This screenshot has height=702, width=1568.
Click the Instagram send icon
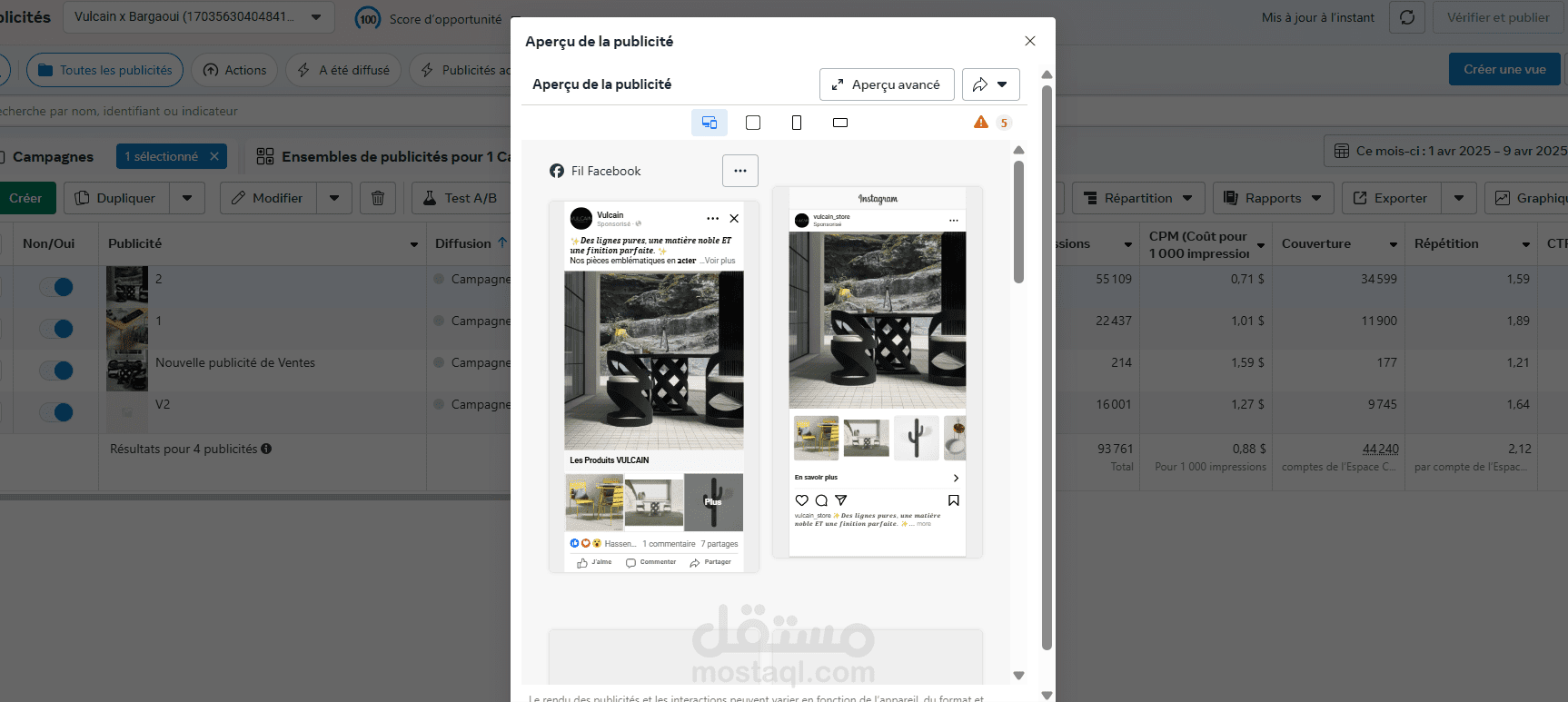tap(841, 500)
